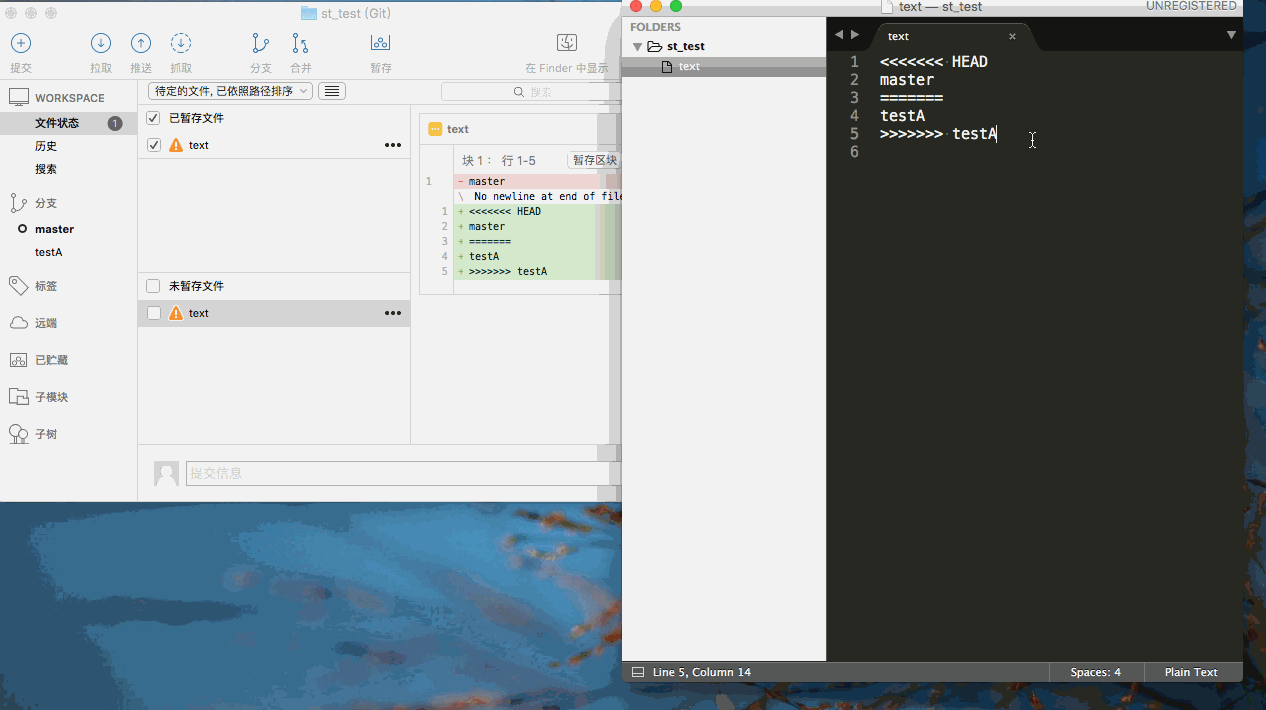
Task: Select Search (搜索) in sidebar
Action: [x=46, y=169]
